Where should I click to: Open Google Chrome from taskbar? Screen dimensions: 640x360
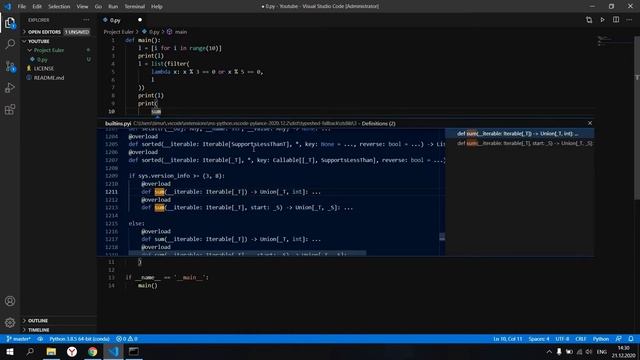[x=93, y=351]
